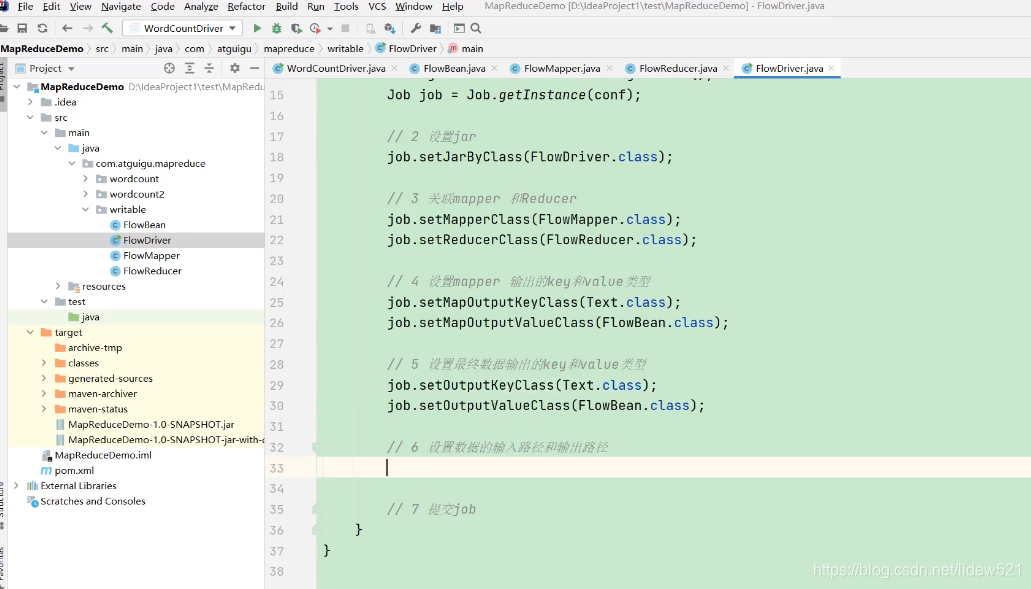
Task: Open the Navigate menu
Action: pos(121,7)
